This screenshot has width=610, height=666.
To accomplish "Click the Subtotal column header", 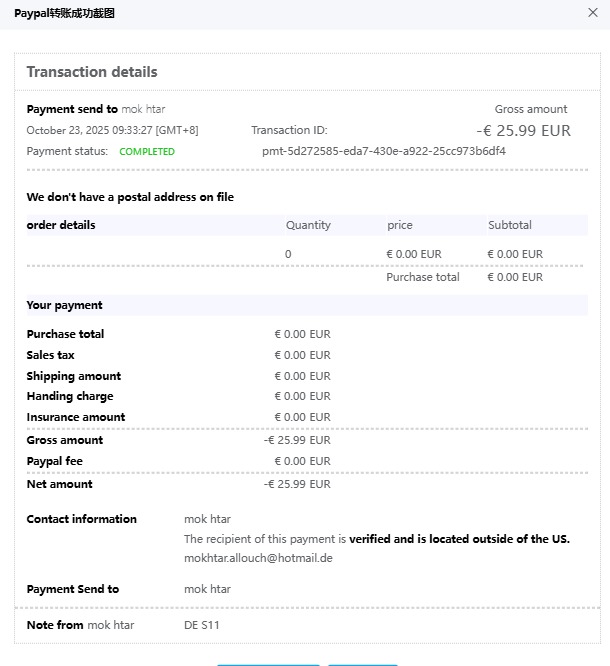I will click(510, 225).
